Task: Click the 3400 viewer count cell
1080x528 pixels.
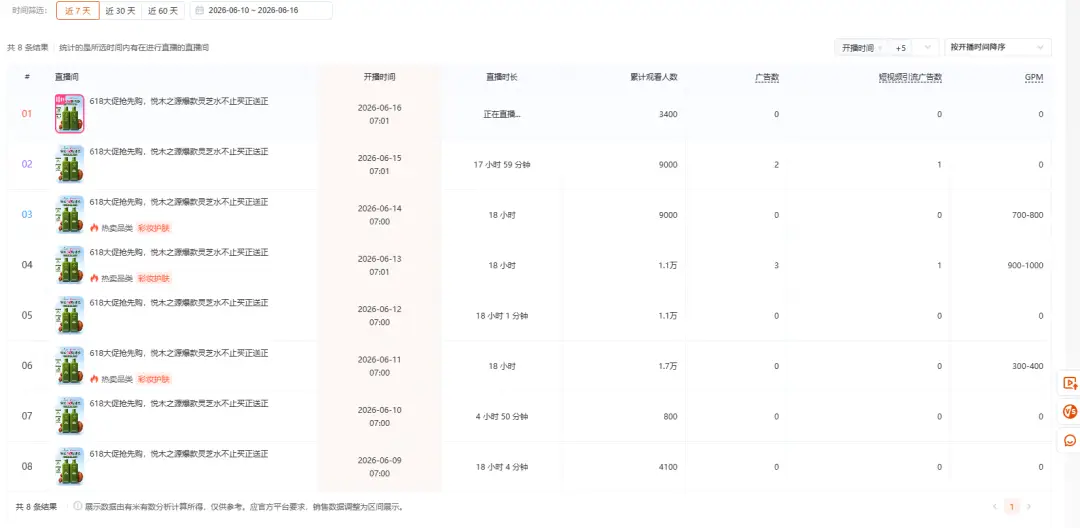Action: pos(668,114)
